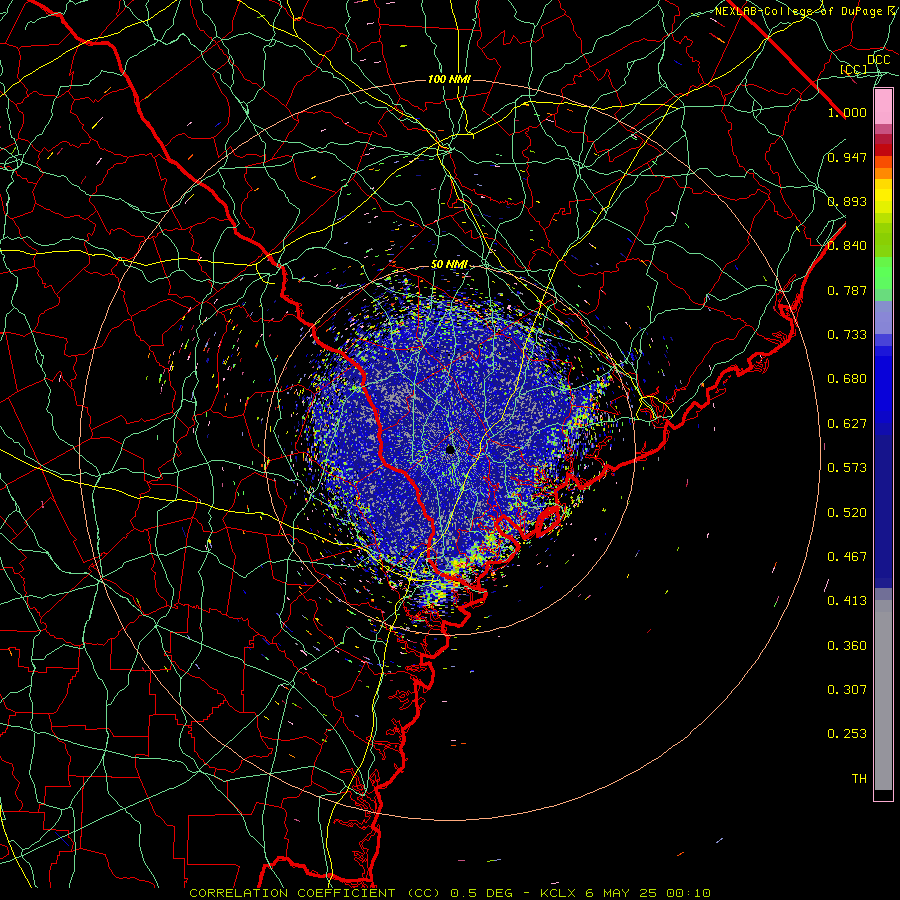Click the 0.680 scale value
The image size is (900, 900).
click(x=847, y=379)
